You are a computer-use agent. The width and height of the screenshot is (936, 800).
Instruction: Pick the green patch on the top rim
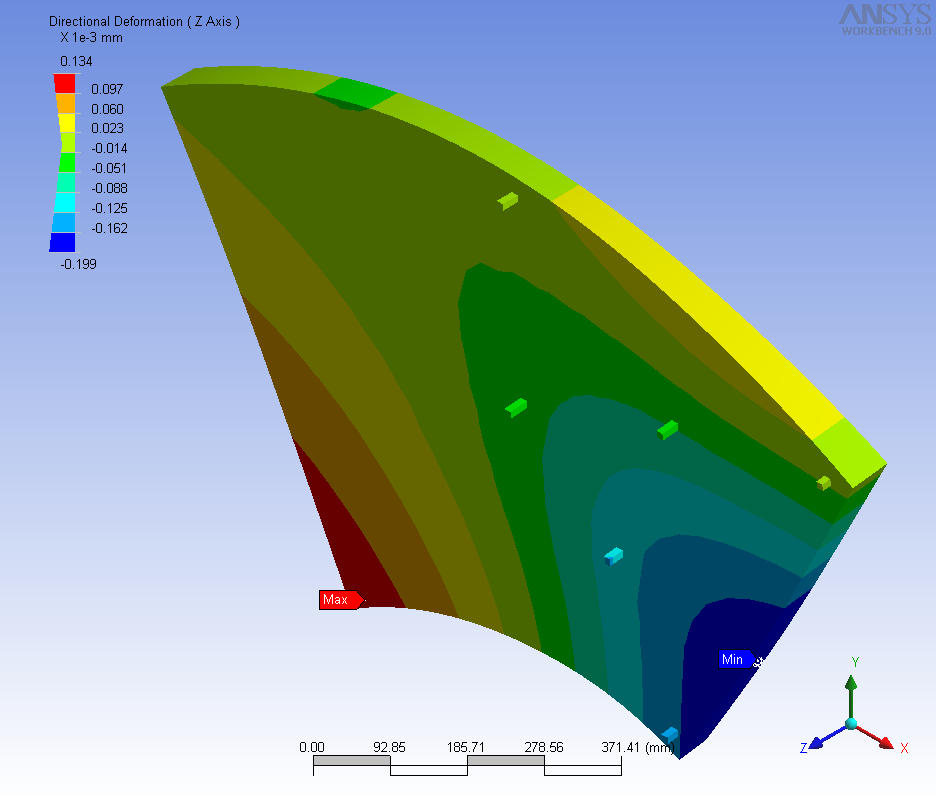355,94
